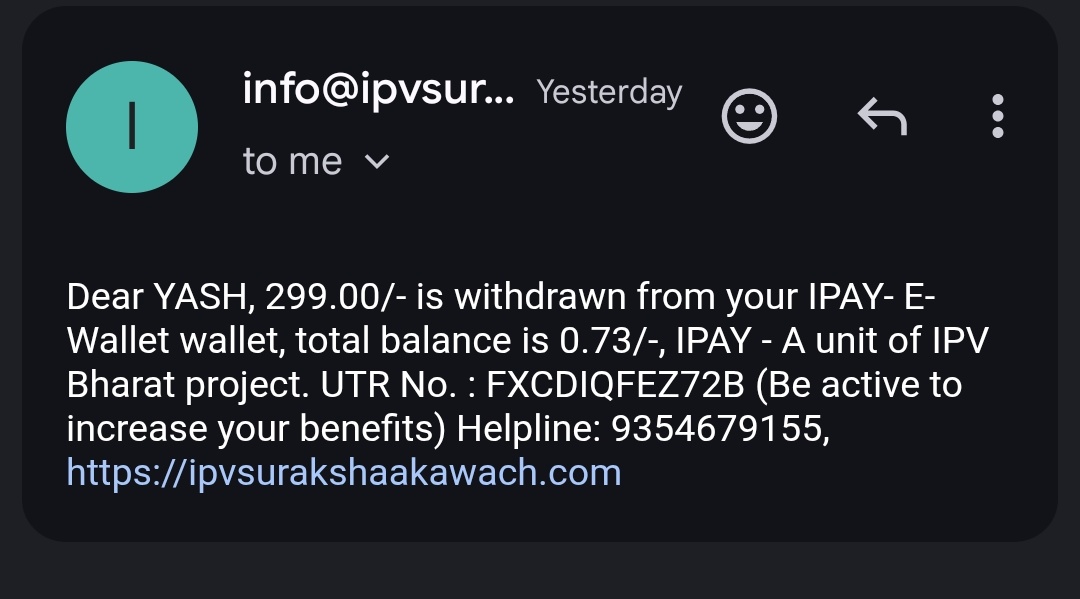The width and height of the screenshot is (1080, 599).
Task: Tap the "to me" recipient label
Action: pos(292,161)
